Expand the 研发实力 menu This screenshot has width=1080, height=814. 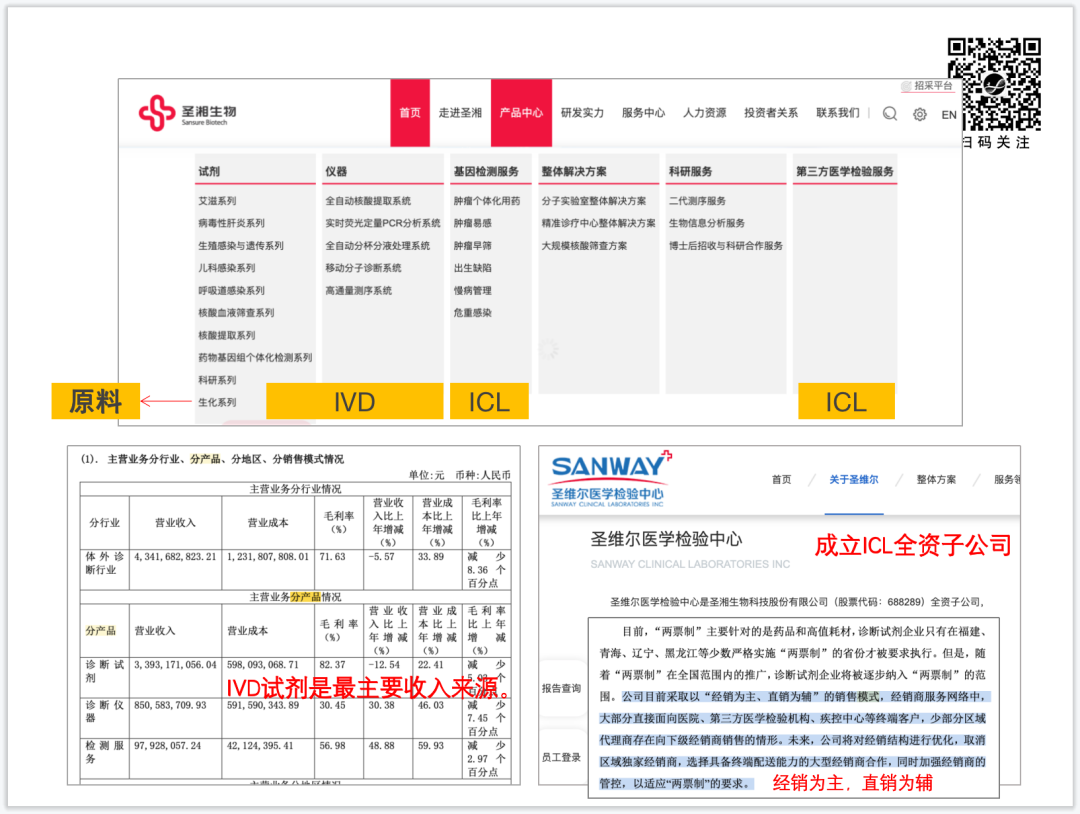click(582, 113)
